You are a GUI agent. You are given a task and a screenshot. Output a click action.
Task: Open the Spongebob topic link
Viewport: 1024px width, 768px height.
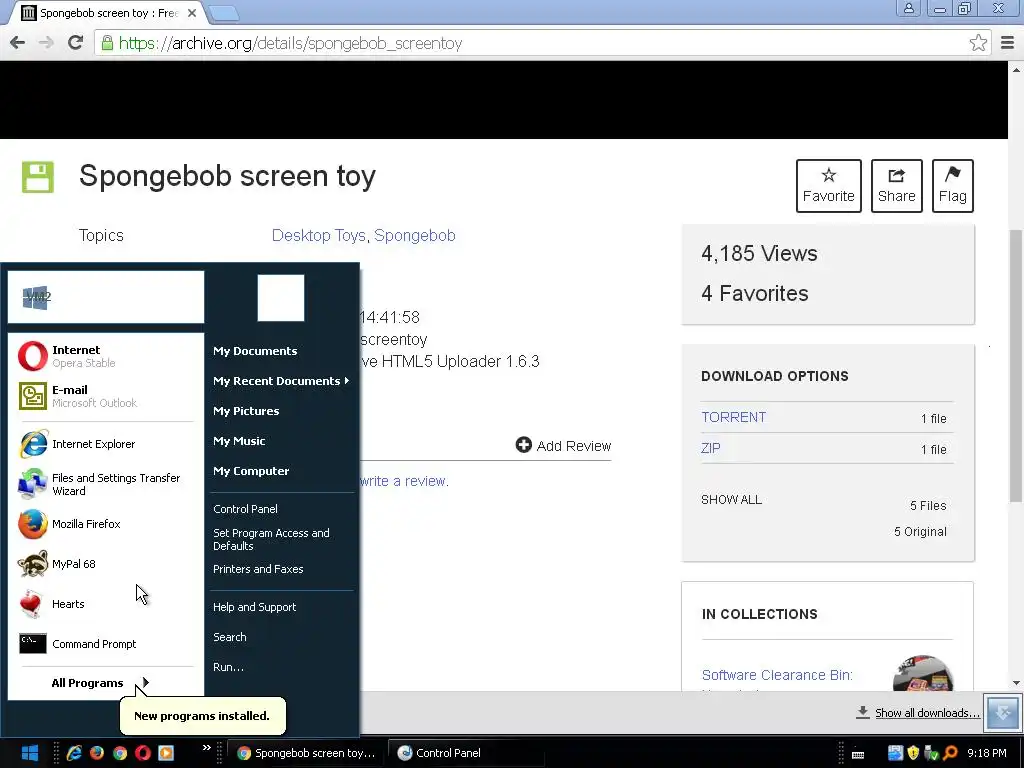click(x=415, y=235)
